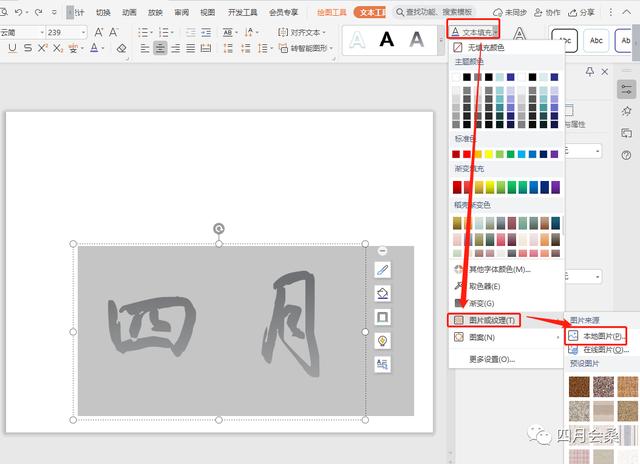Open the 文本填充 text fill dropdown
This screenshot has height=464, width=640.
tap(475, 33)
